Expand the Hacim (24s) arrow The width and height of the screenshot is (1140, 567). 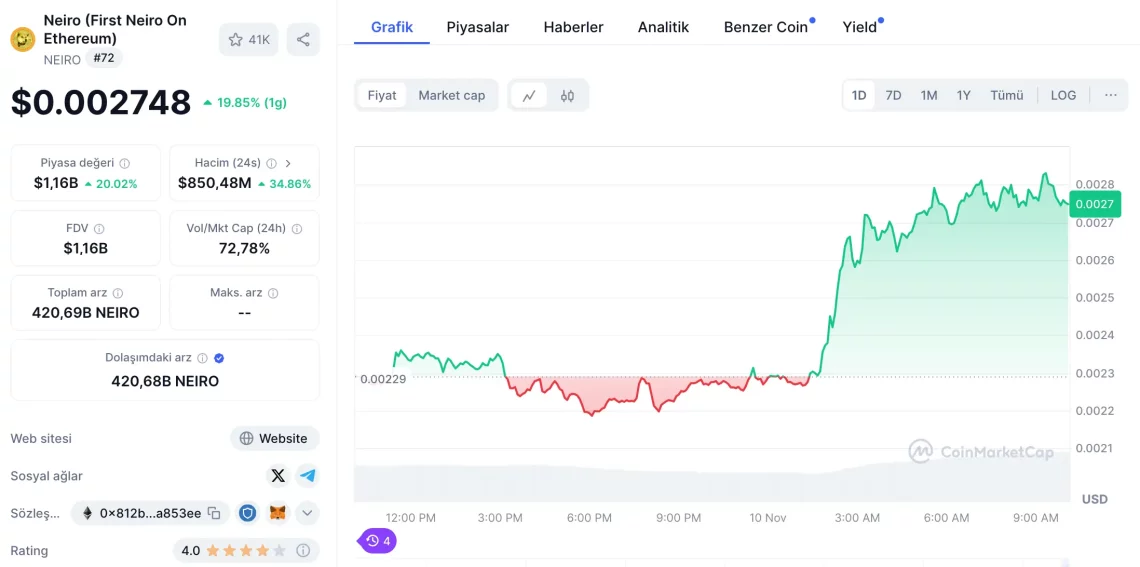pos(288,163)
